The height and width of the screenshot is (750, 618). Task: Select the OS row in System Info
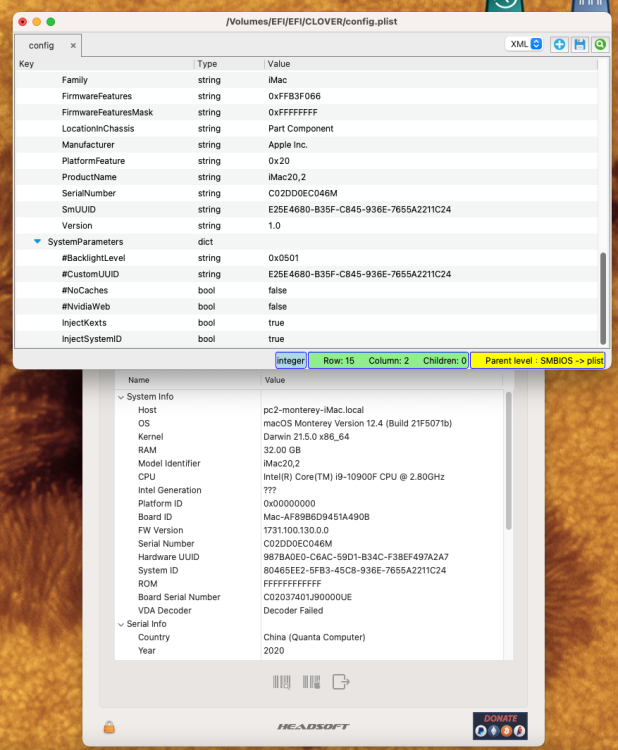point(309,423)
